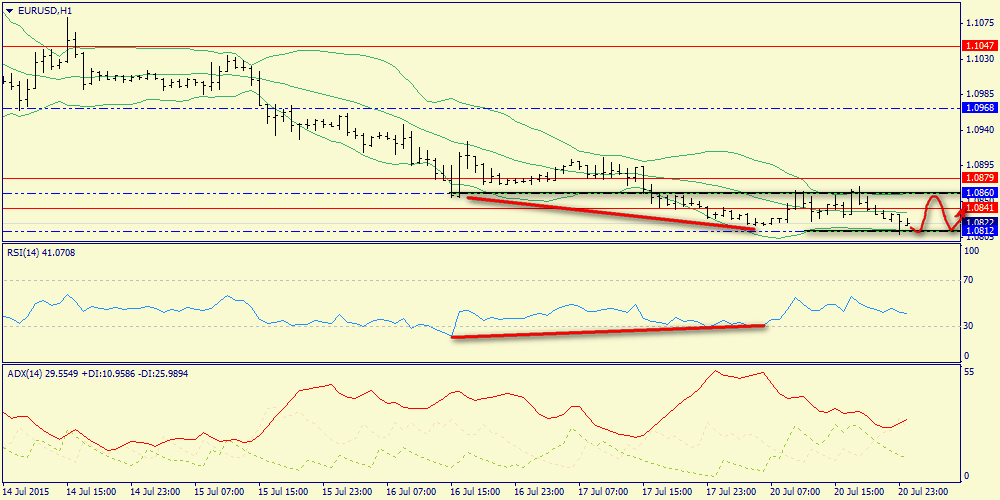Image resolution: width=1000 pixels, height=500 pixels.
Task: Select the RSI(14) 41.0708 indicator label
Action: coord(43,253)
